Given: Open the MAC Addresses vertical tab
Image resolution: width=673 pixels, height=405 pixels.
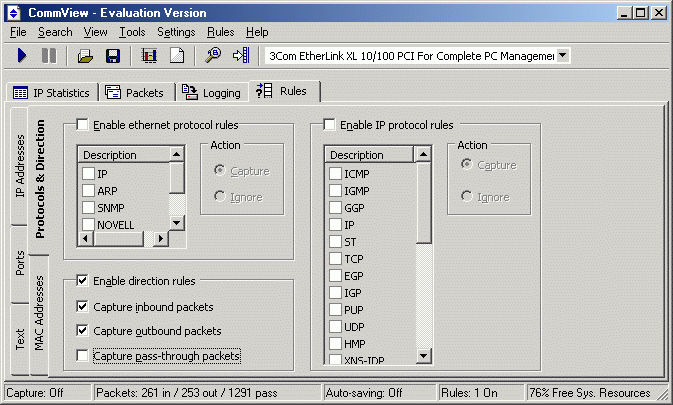Looking at the screenshot, I should click(x=39, y=313).
